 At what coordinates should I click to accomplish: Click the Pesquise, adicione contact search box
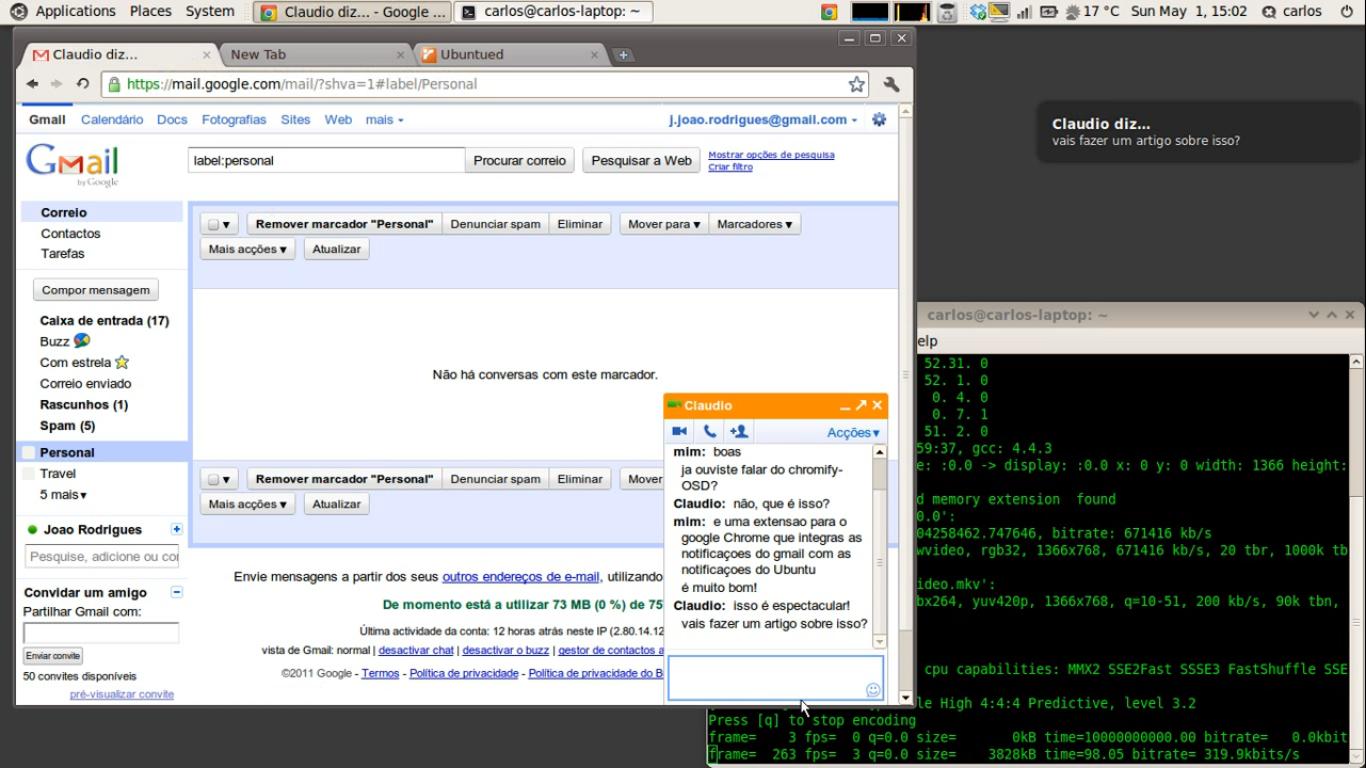click(101, 557)
